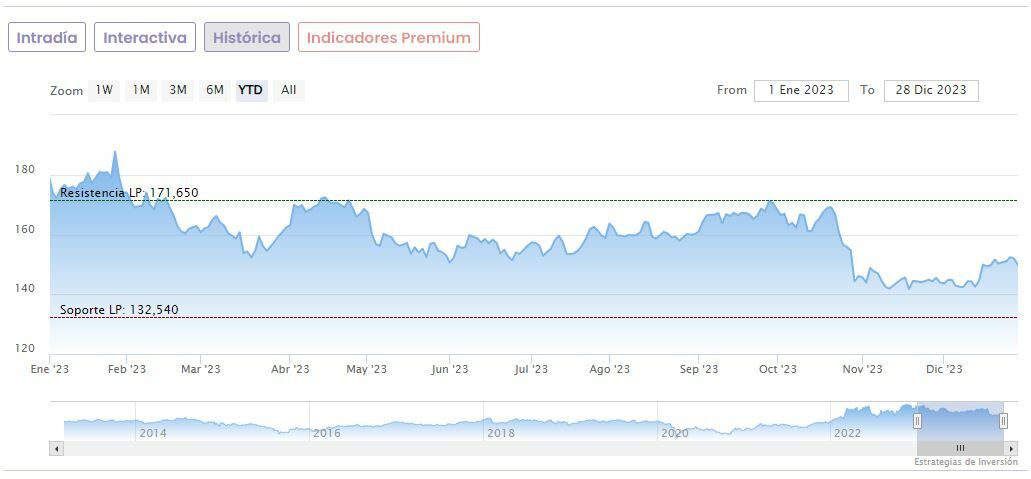
Task: Open Indicadores Premium
Action: tap(388, 38)
